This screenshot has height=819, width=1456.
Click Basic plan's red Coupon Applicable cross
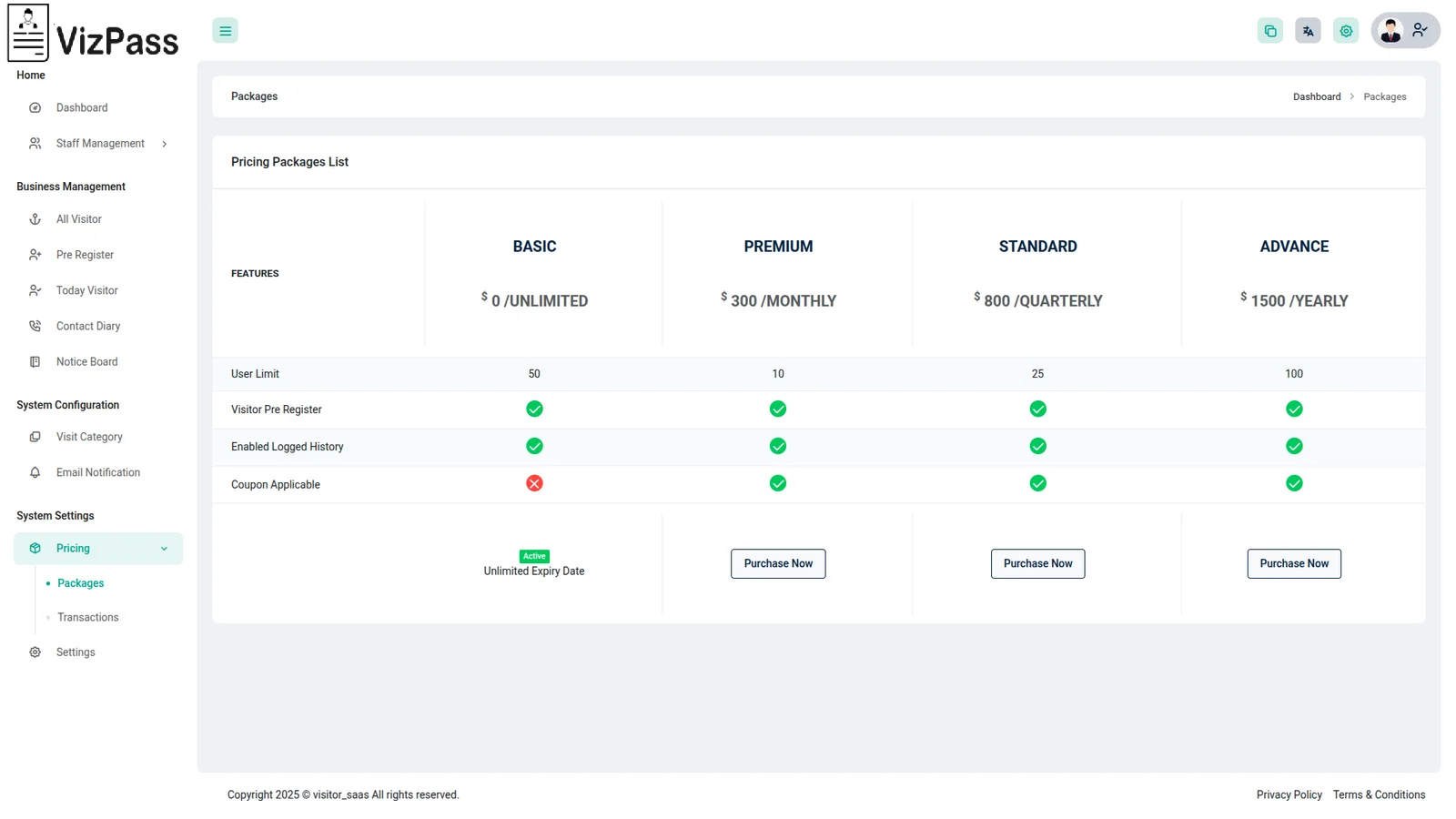[534, 483]
